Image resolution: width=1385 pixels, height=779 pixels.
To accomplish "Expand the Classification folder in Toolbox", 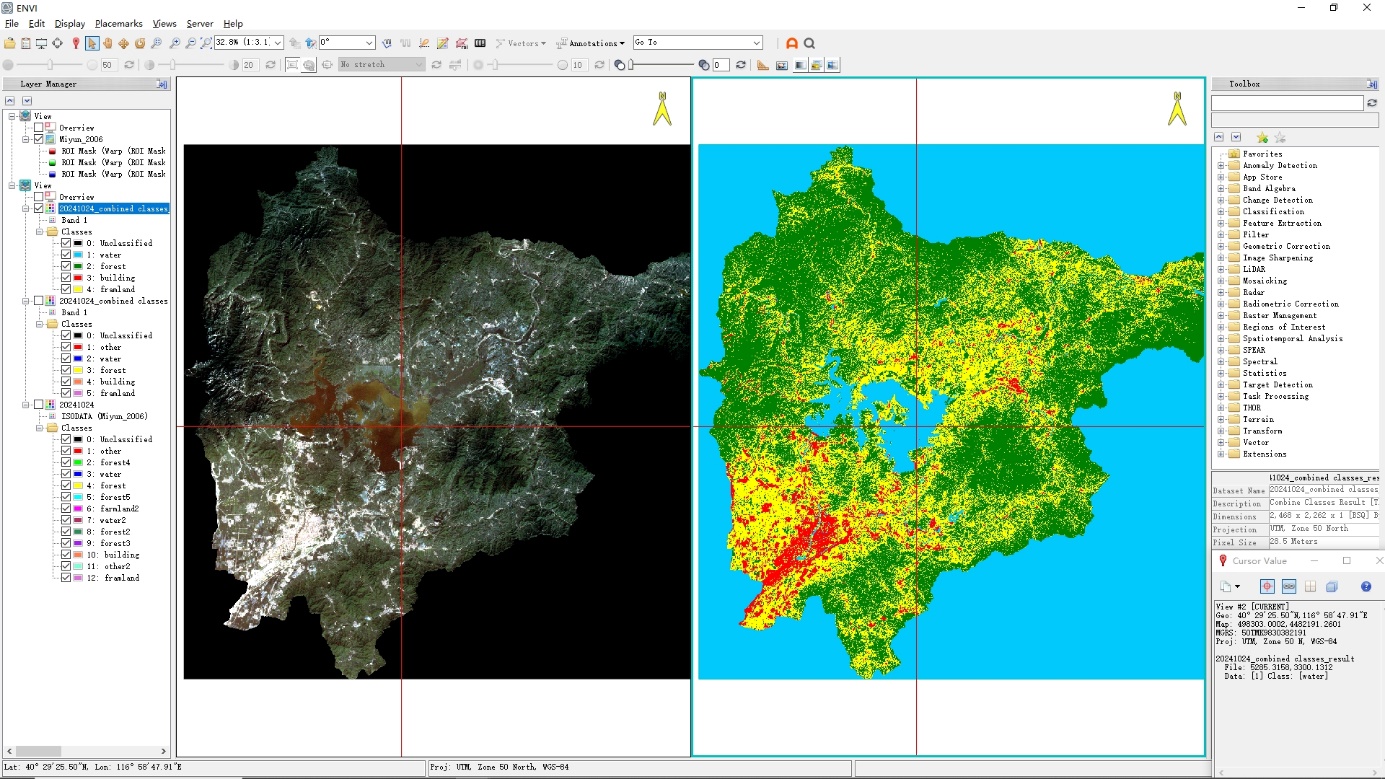I will click(1221, 211).
